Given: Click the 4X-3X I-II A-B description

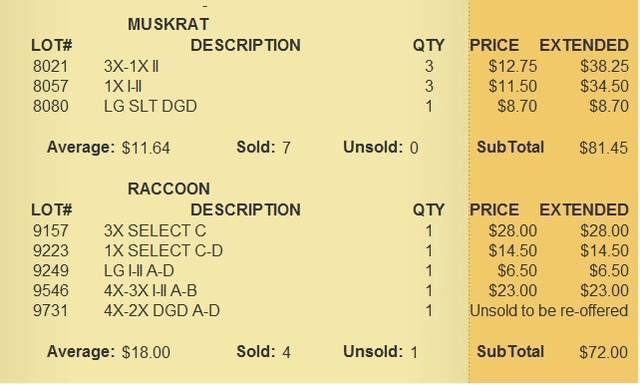Looking at the screenshot, I should [x=151, y=291].
